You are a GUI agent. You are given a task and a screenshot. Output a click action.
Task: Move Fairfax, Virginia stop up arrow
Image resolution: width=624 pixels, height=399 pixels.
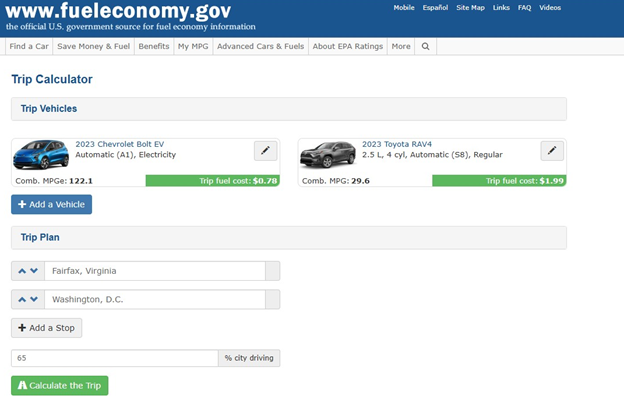click(x=22, y=271)
